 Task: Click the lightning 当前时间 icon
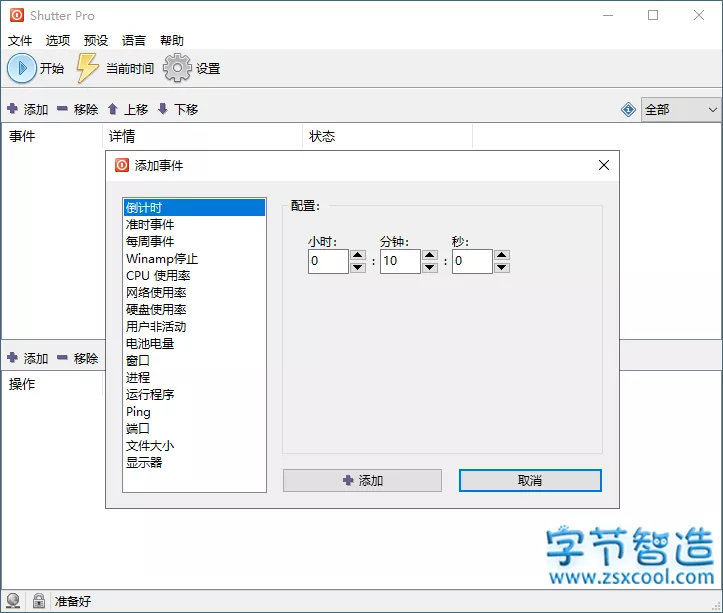[x=87, y=68]
